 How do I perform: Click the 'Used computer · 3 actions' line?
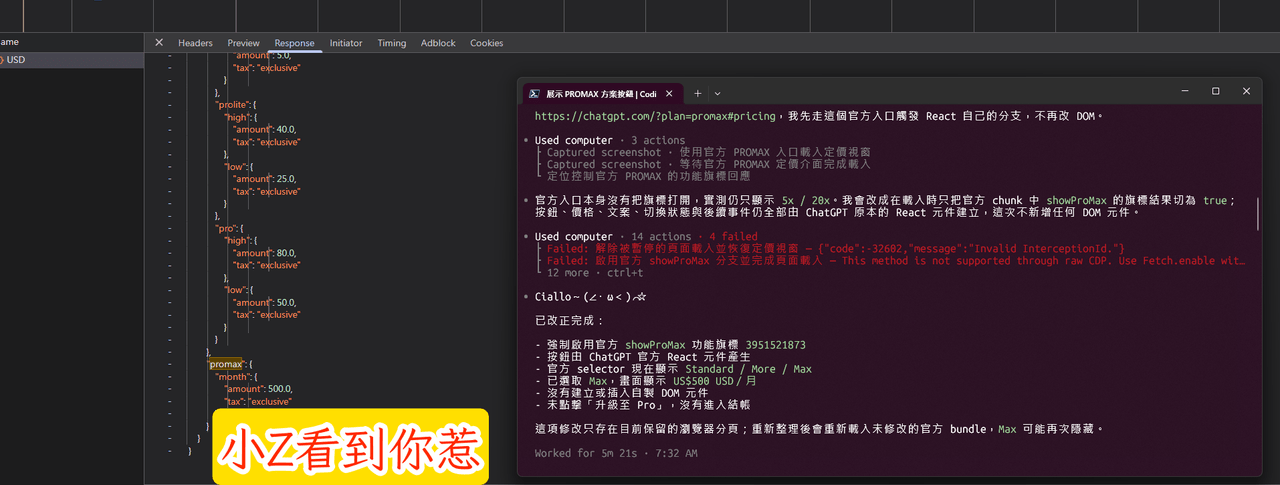coord(610,140)
